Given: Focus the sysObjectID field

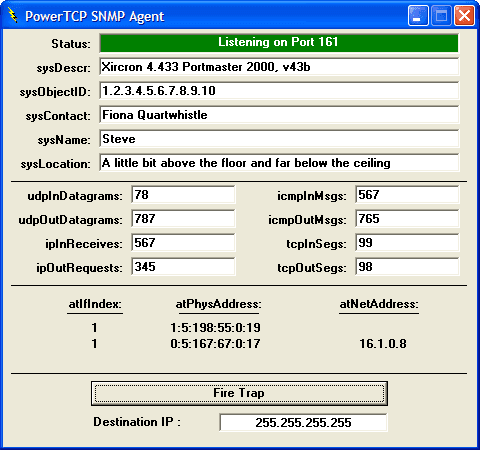Looking at the screenshot, I should tap(279, 91).
